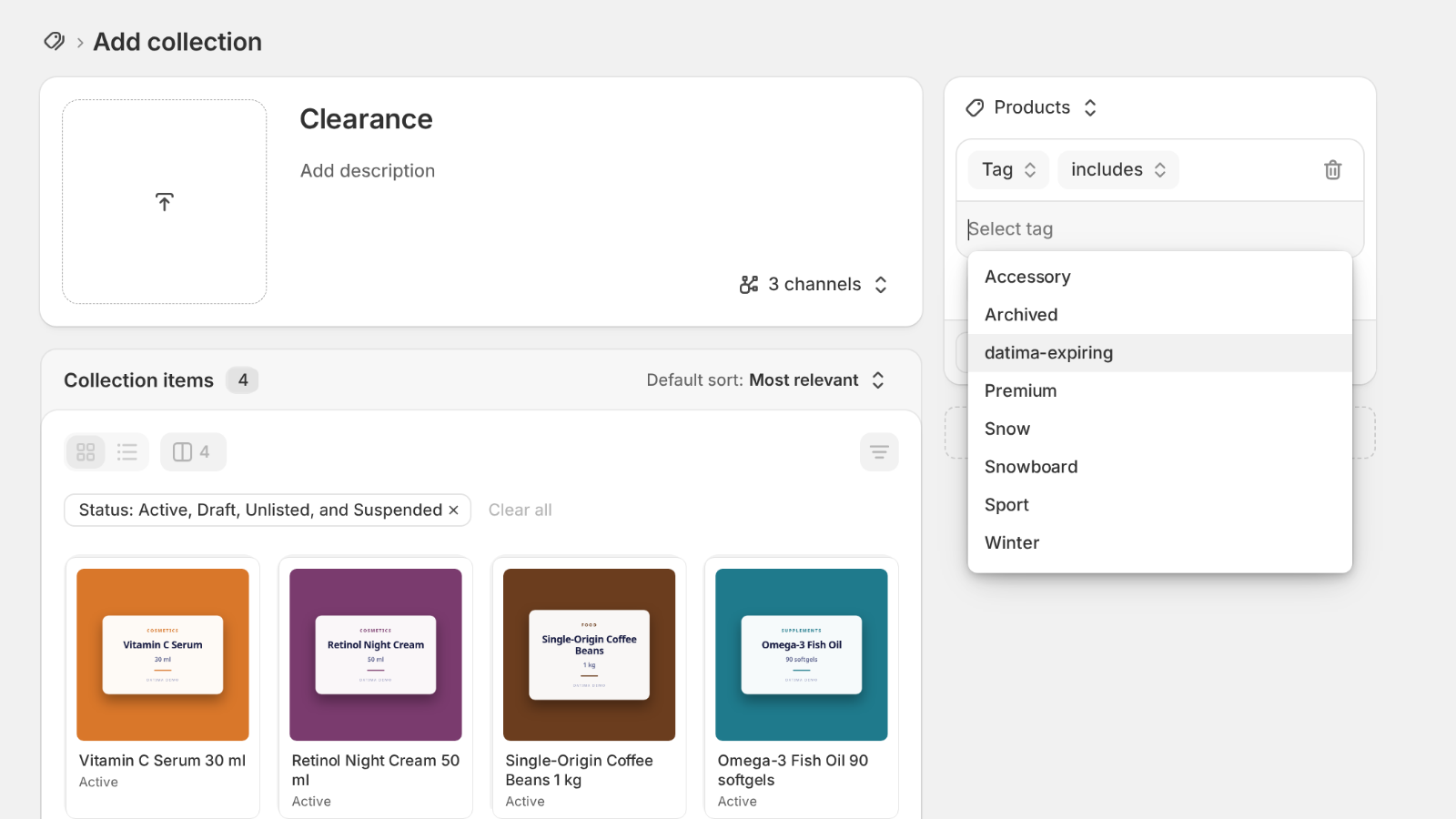The image size is (1456, 819).
Task: Click the Add description field
Action: coord(368,171)
